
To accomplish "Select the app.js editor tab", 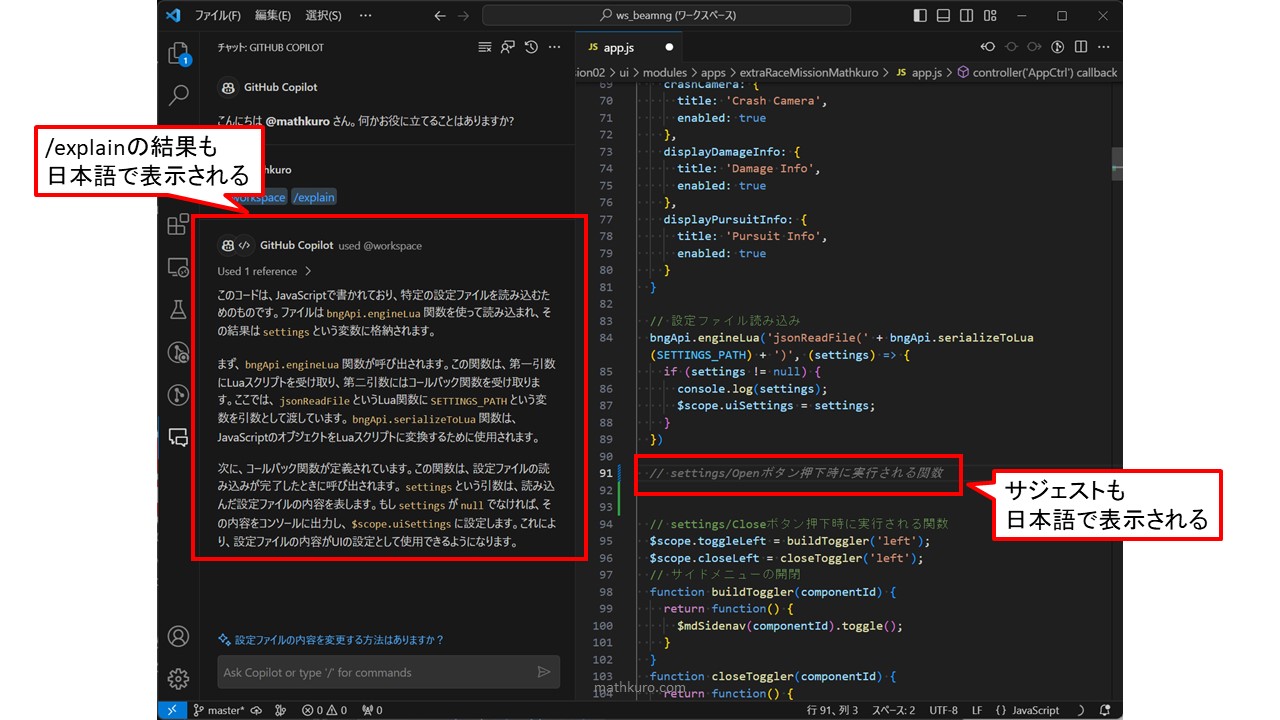I will point(630,47).
